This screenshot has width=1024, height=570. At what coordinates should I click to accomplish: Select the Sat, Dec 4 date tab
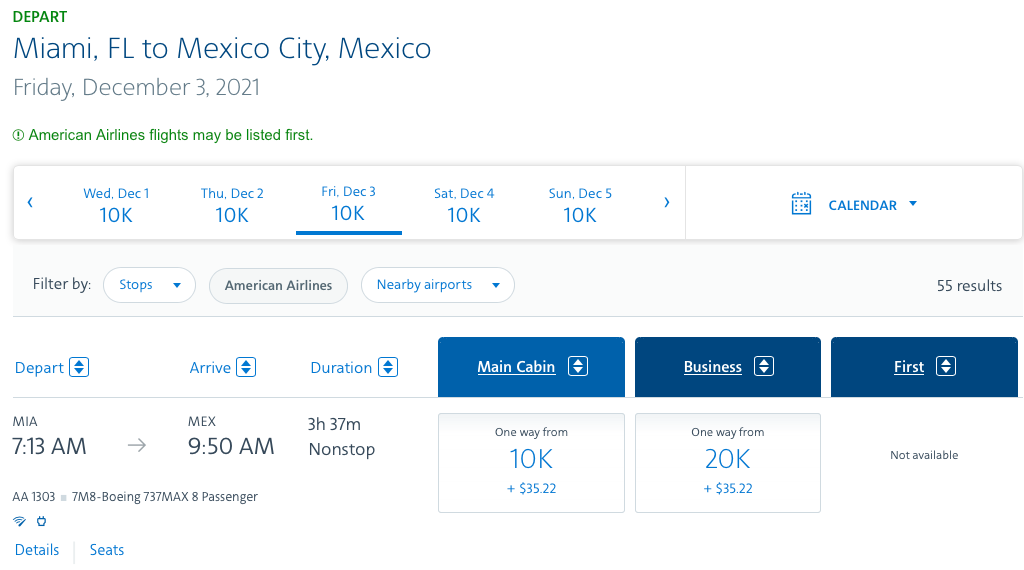(x=464, y=205)
